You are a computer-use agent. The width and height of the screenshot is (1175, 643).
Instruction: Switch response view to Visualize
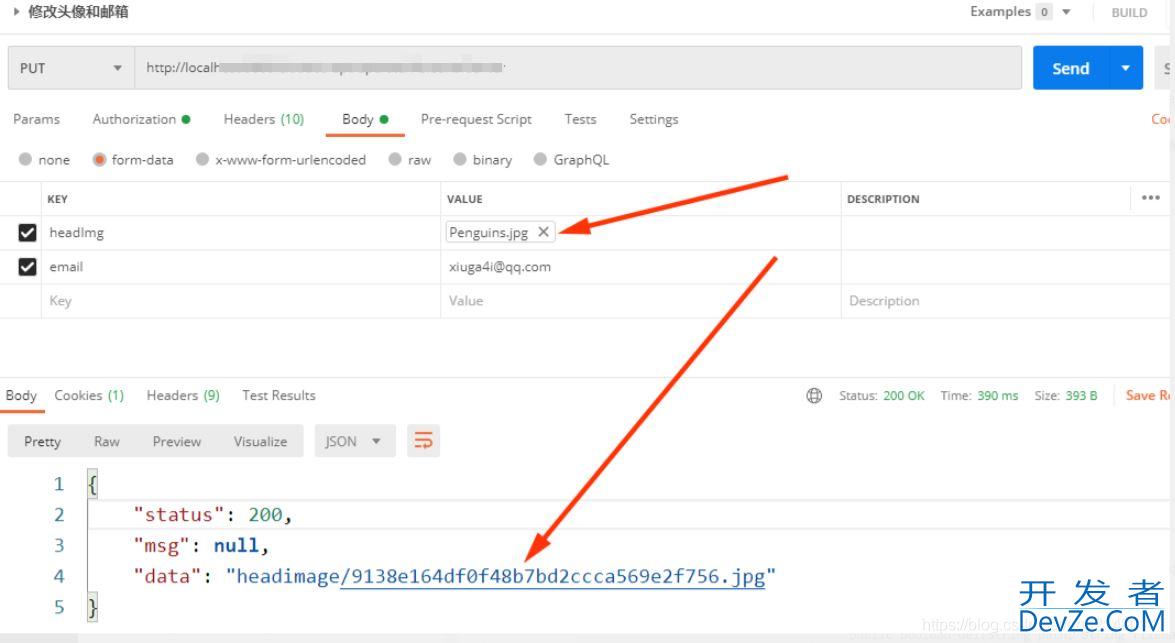pyautogui.click(x=260, y=441)
